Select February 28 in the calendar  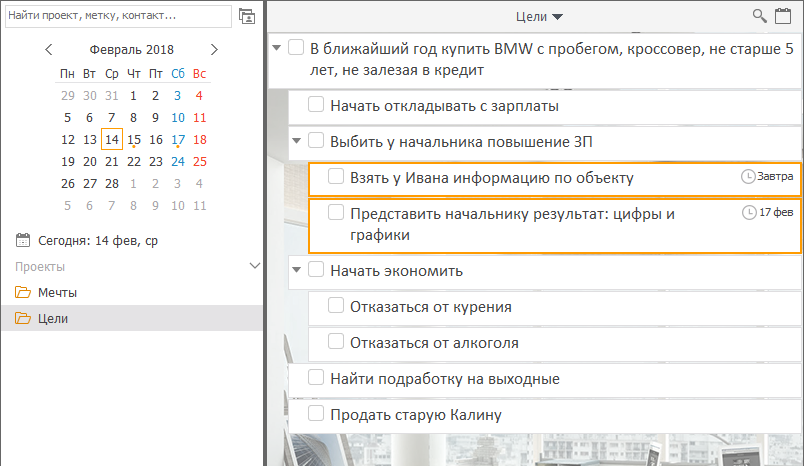coord(112,184)
